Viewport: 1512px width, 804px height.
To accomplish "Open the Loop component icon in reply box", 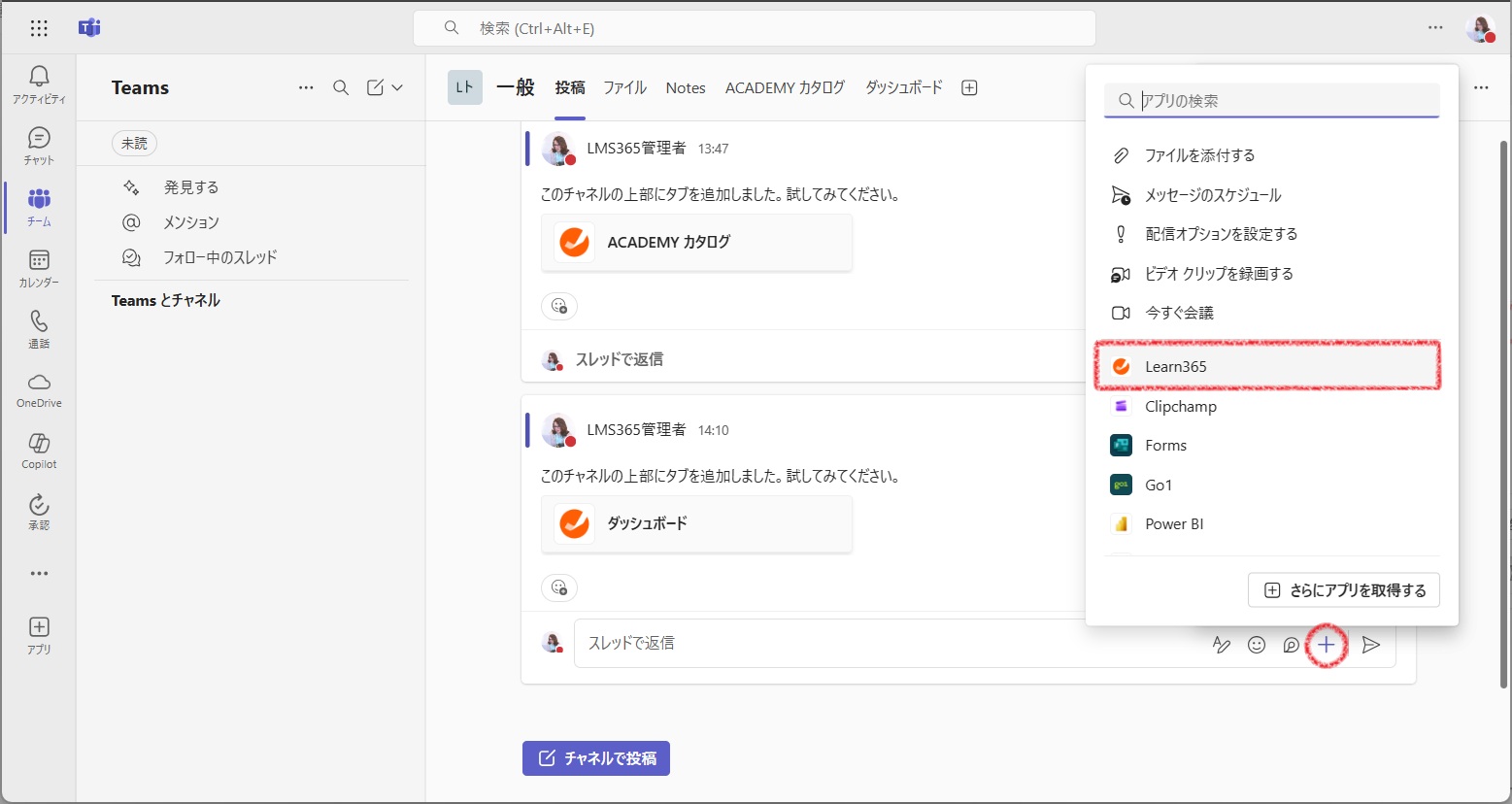I will coord(1291,645).
